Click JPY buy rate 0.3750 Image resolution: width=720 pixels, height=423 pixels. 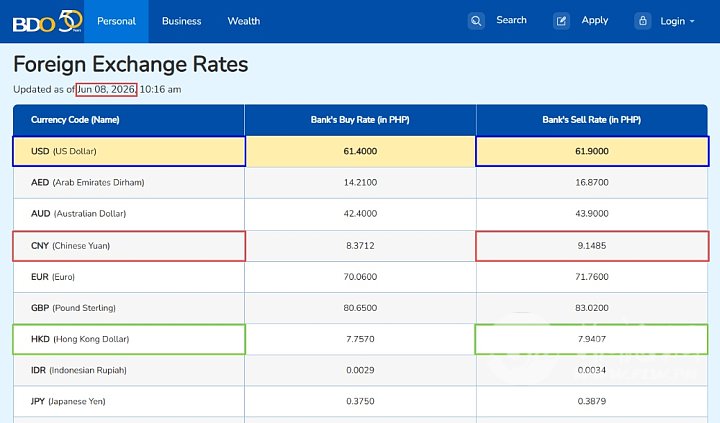pos(360,401)
